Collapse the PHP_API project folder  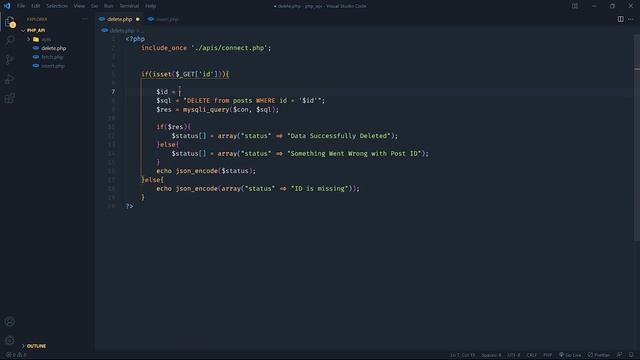tap(36, 30)
